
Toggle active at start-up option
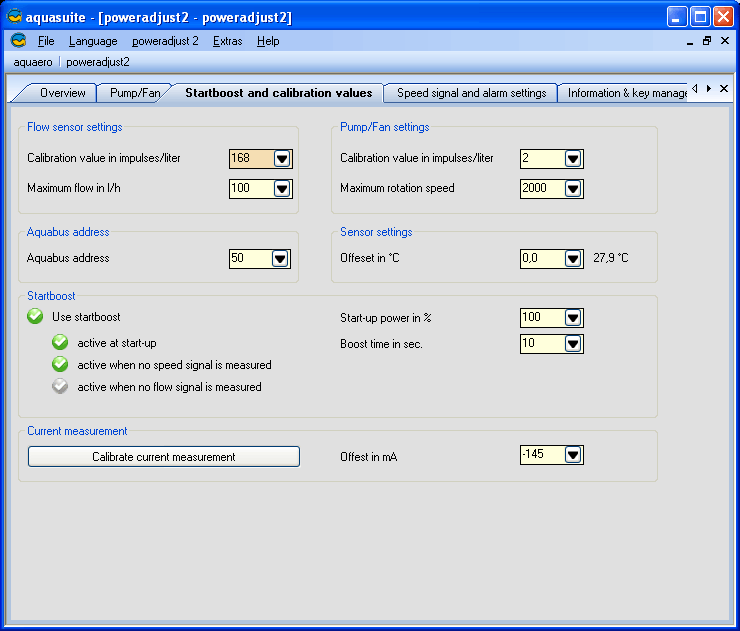click(60, 343)
